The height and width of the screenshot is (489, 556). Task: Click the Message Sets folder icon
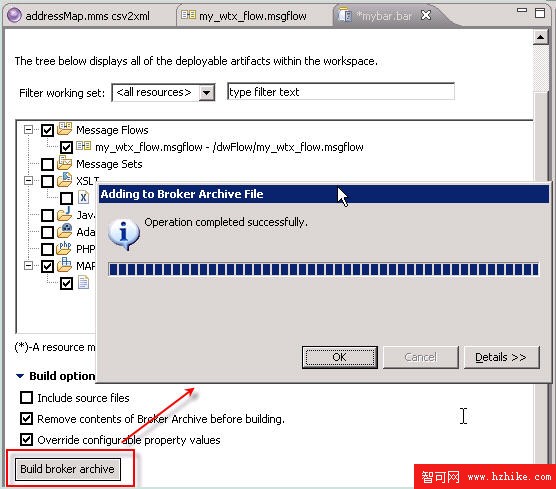[65, 163]
